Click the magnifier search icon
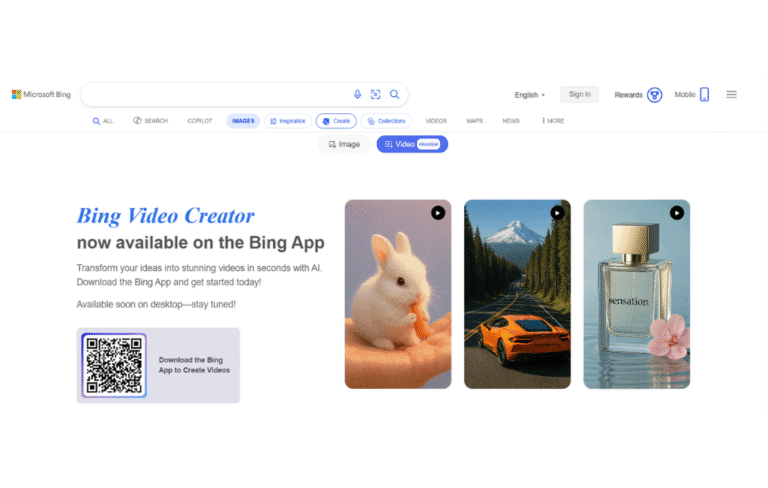 coord(395,94)
